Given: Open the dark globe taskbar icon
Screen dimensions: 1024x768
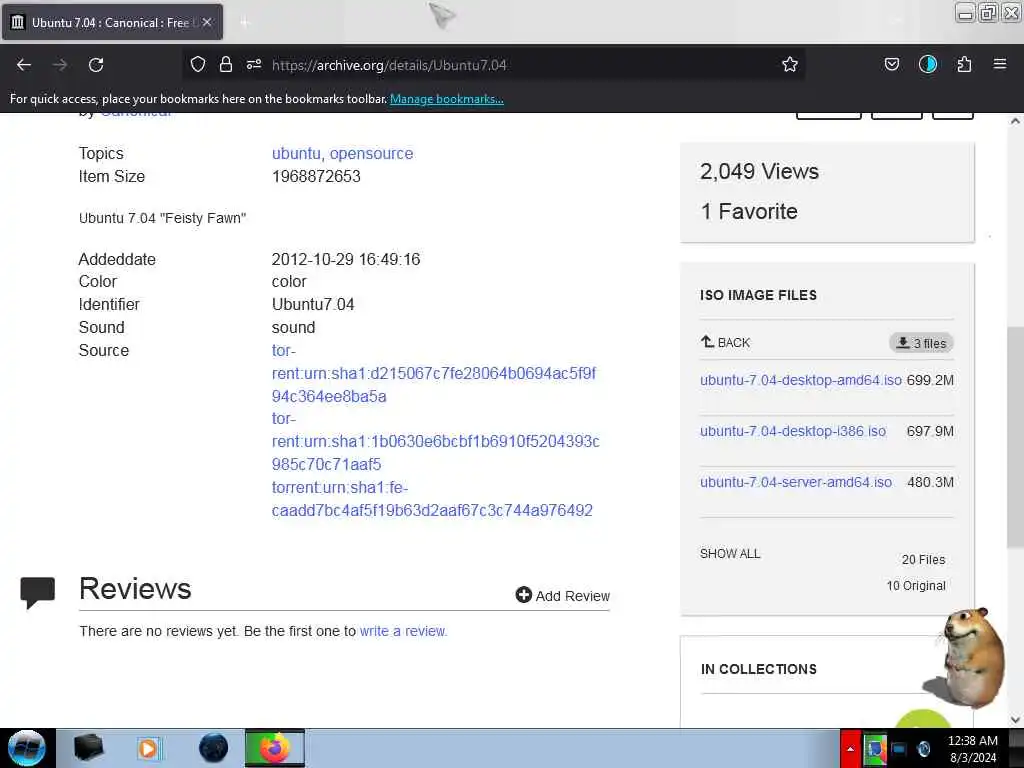Looking at the screenshot, I should click(x=214, y=748).
